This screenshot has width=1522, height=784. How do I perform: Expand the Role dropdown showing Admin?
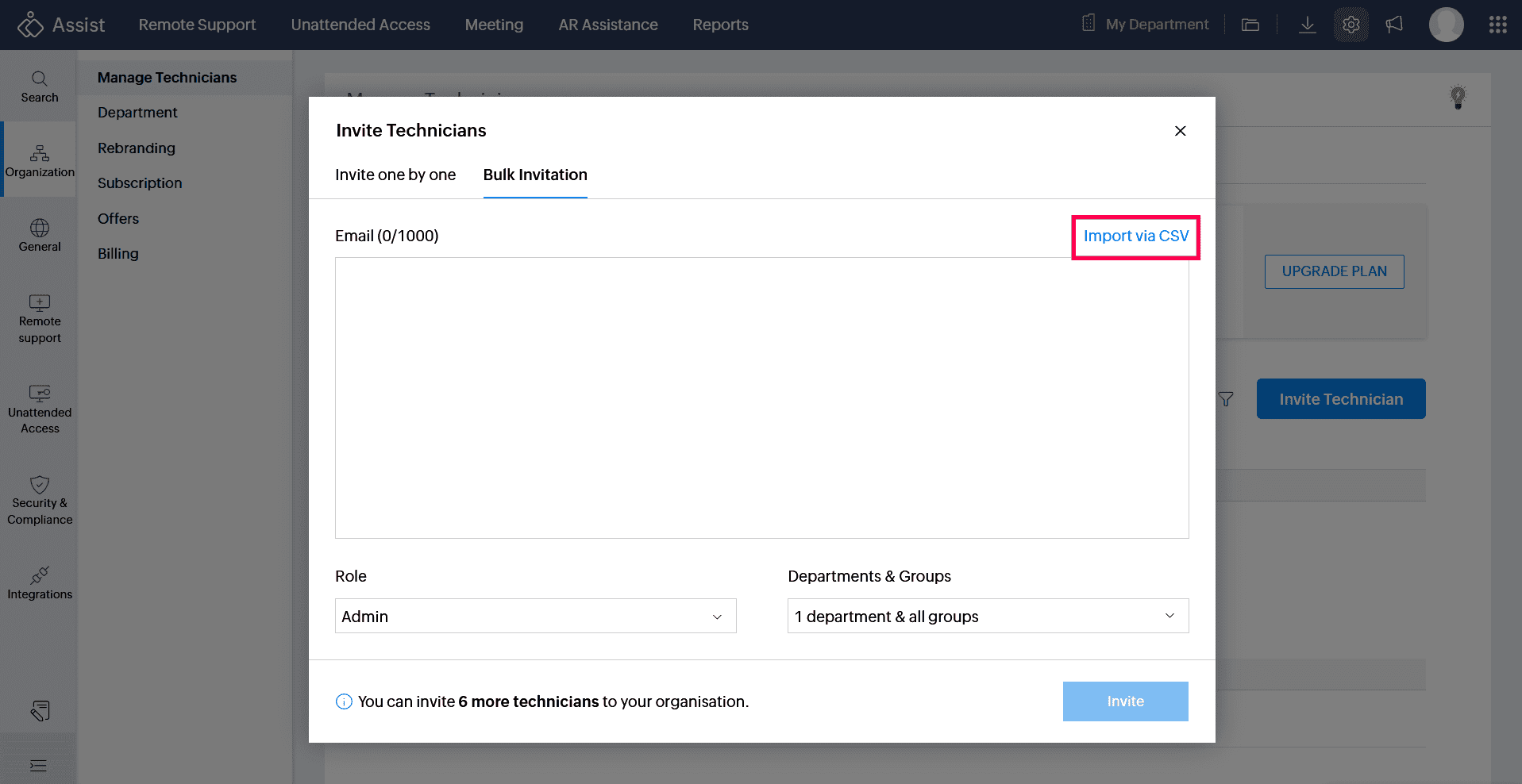[x=535, y=616]
